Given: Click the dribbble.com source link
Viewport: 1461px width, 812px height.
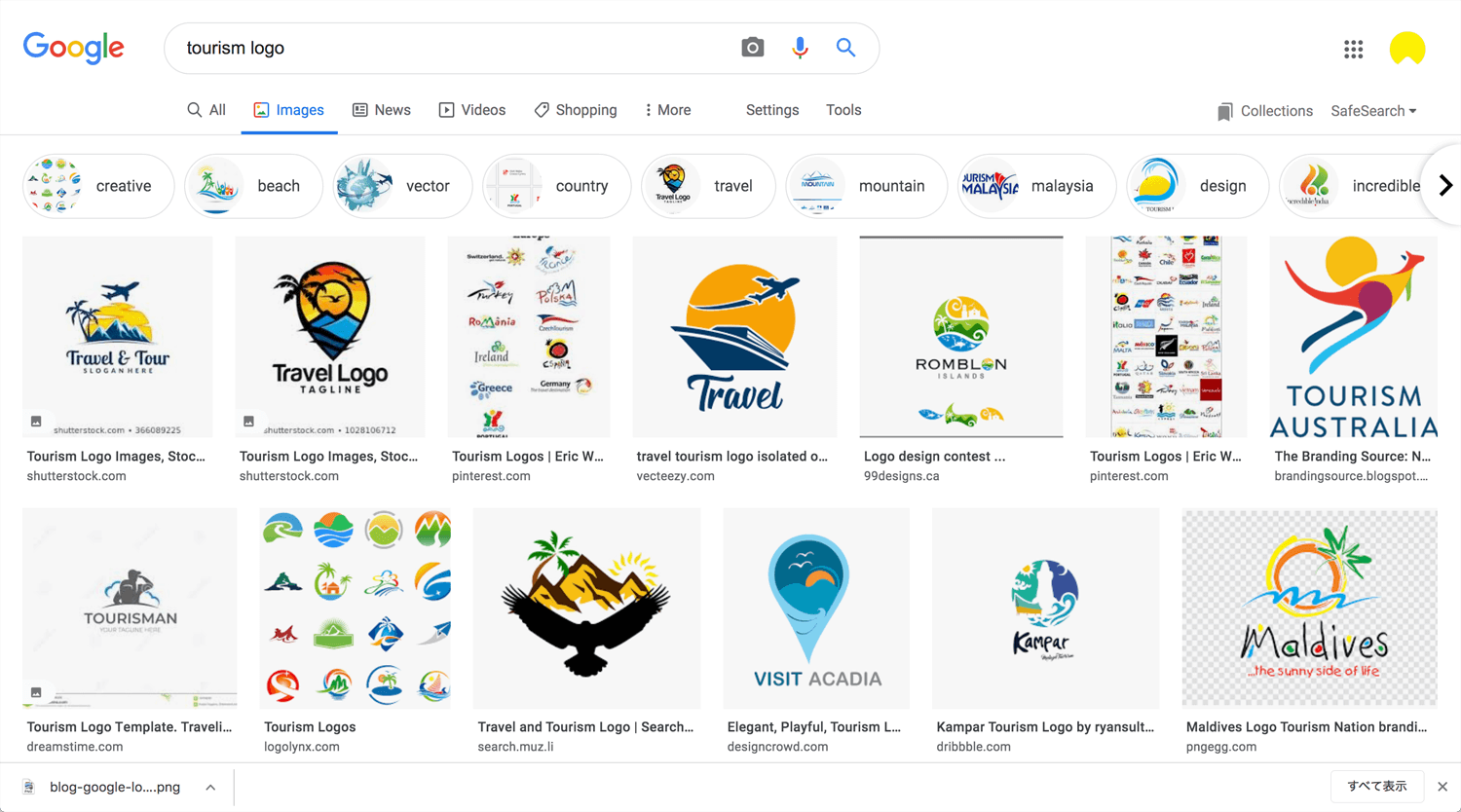Looking at the screenshot, I should click(973, 747).
